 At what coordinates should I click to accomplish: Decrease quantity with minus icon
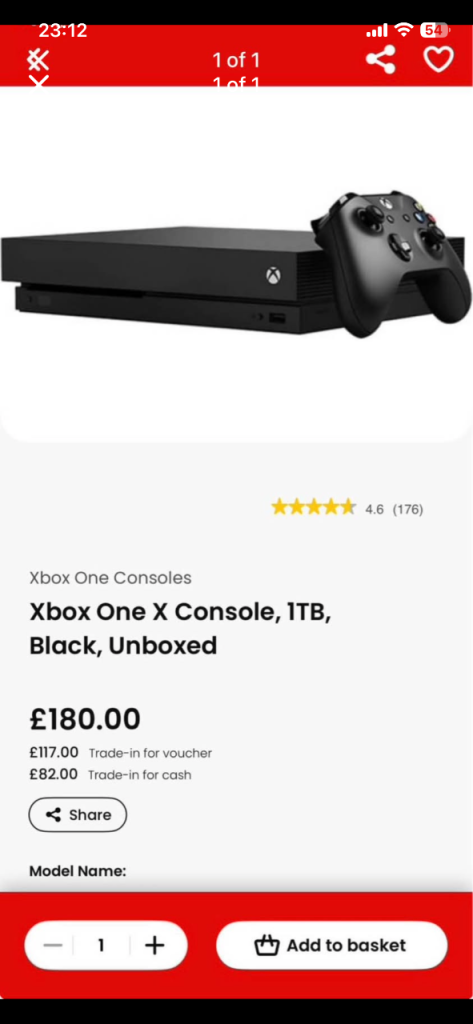click(x=52, y=945)
